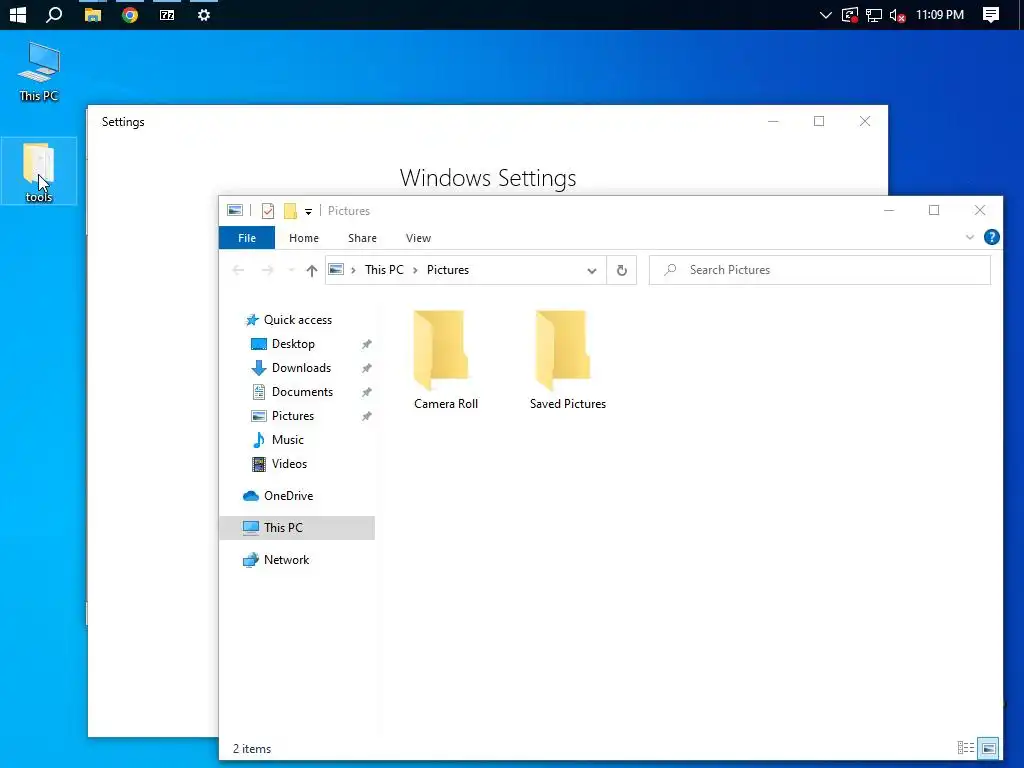This screenshot has width=1024, height=768.
Task: Select the Saved Pictures folder
Action: (x=568, y=360)
